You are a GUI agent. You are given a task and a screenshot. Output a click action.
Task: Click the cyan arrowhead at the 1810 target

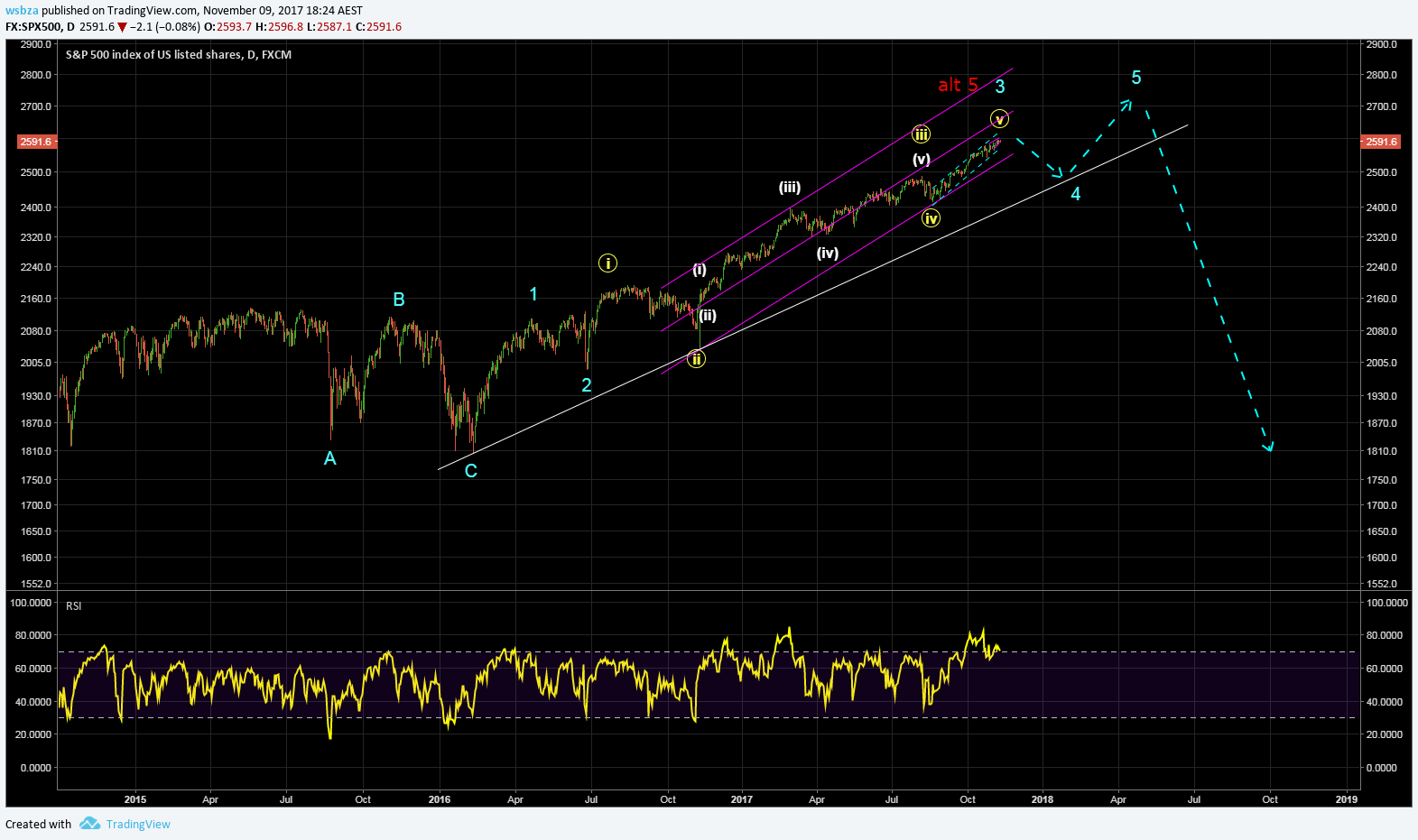[1268, 446]
